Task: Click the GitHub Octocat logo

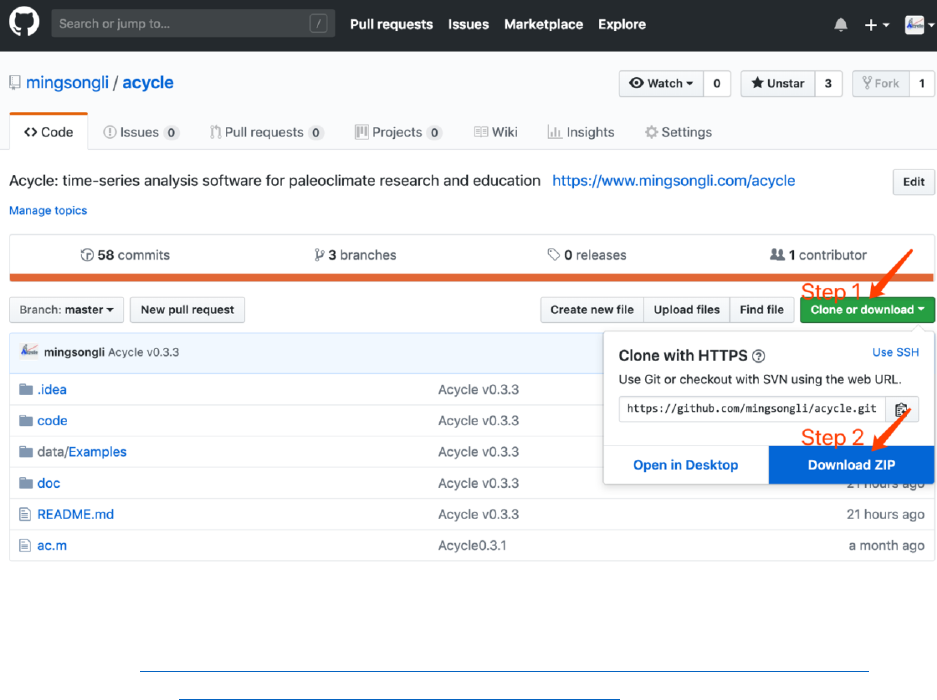Action: [x=24, y=24]
